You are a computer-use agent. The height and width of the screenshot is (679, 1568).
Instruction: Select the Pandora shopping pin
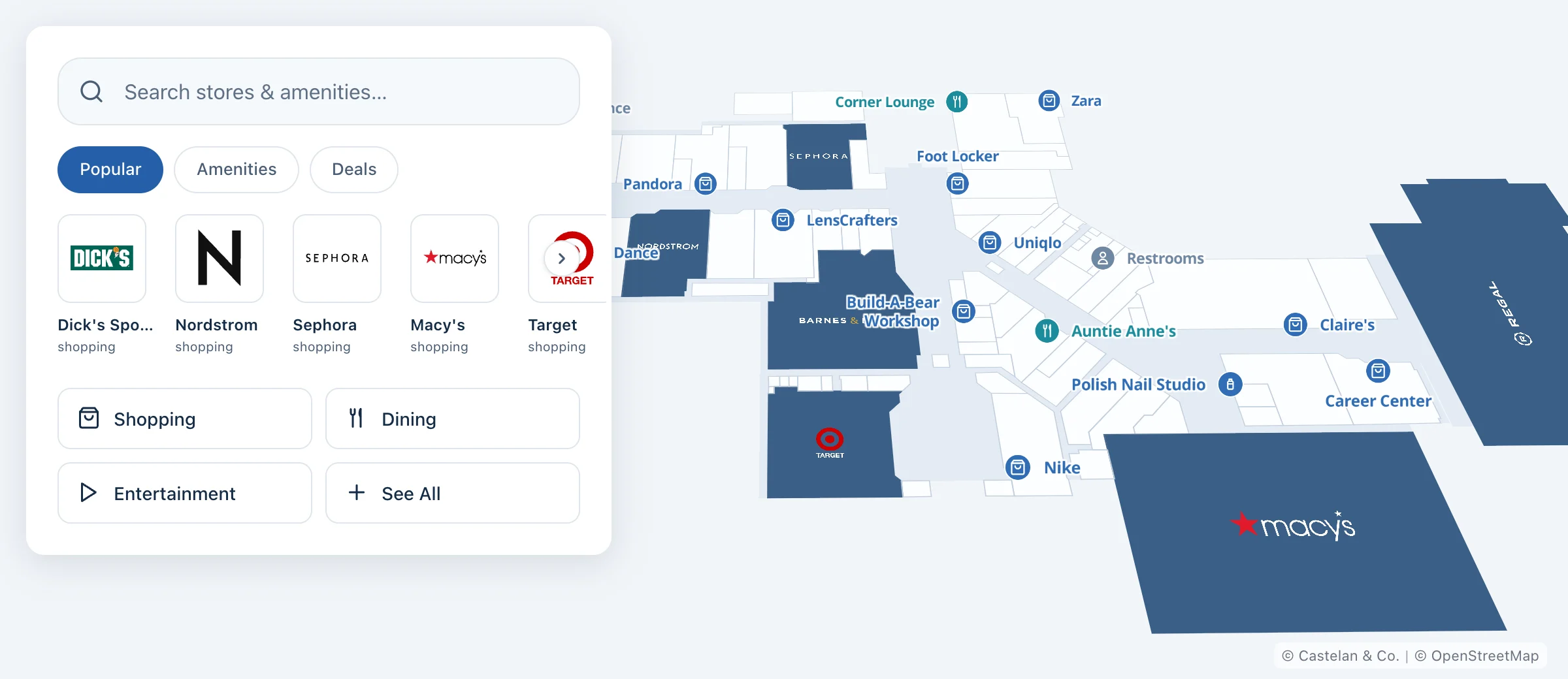tap(706, 184)
